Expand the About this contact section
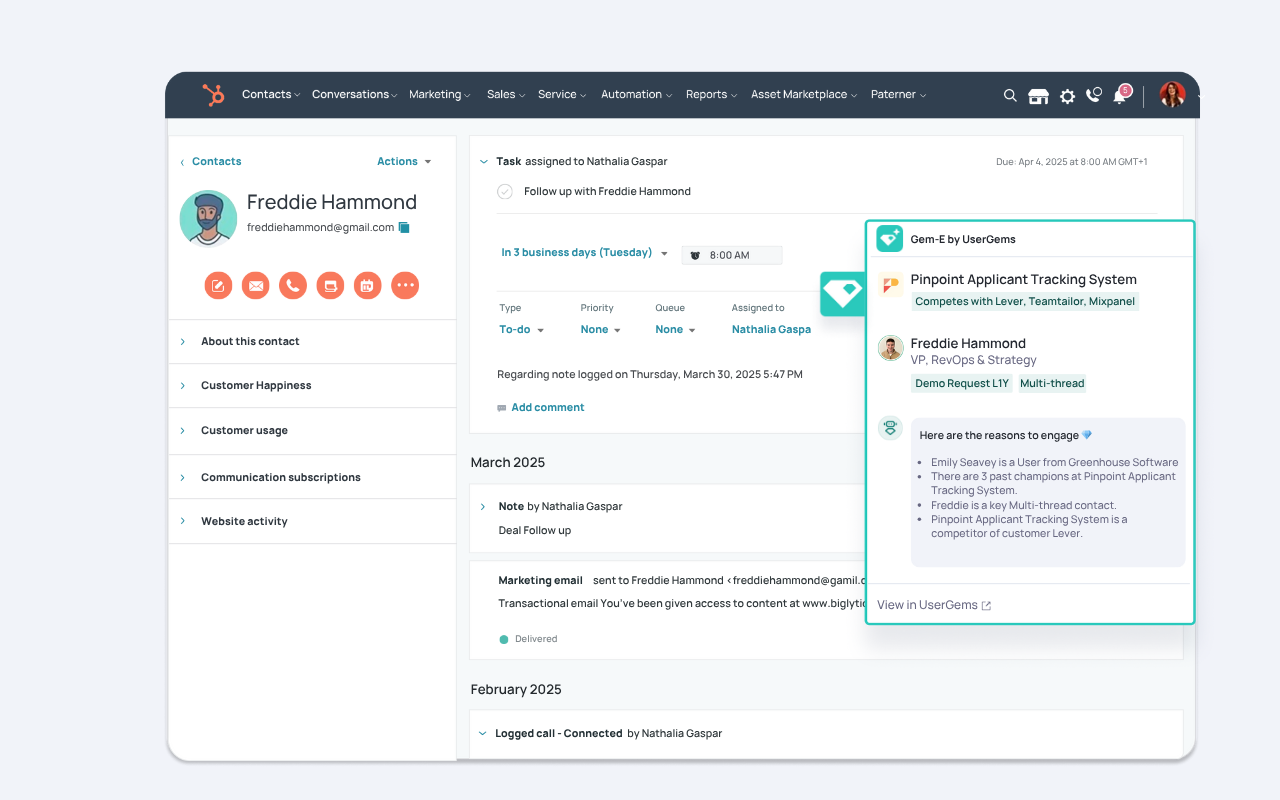This screenshot has width=1280, height=800. (250, 342)
